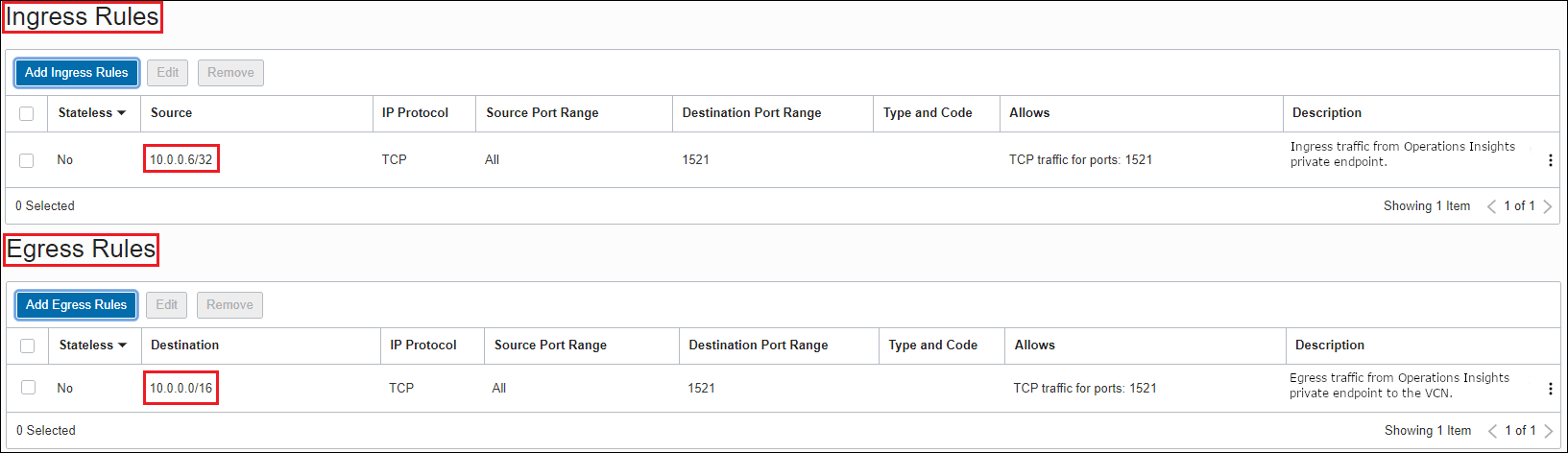Select all ingress rules with header checkbox

click(27, 113)
